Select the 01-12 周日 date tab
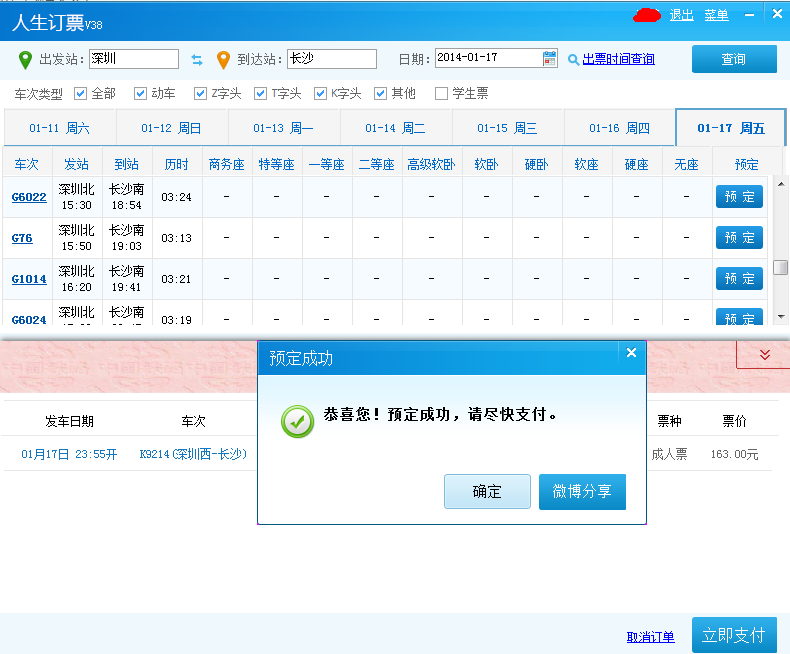 point(172,128)
